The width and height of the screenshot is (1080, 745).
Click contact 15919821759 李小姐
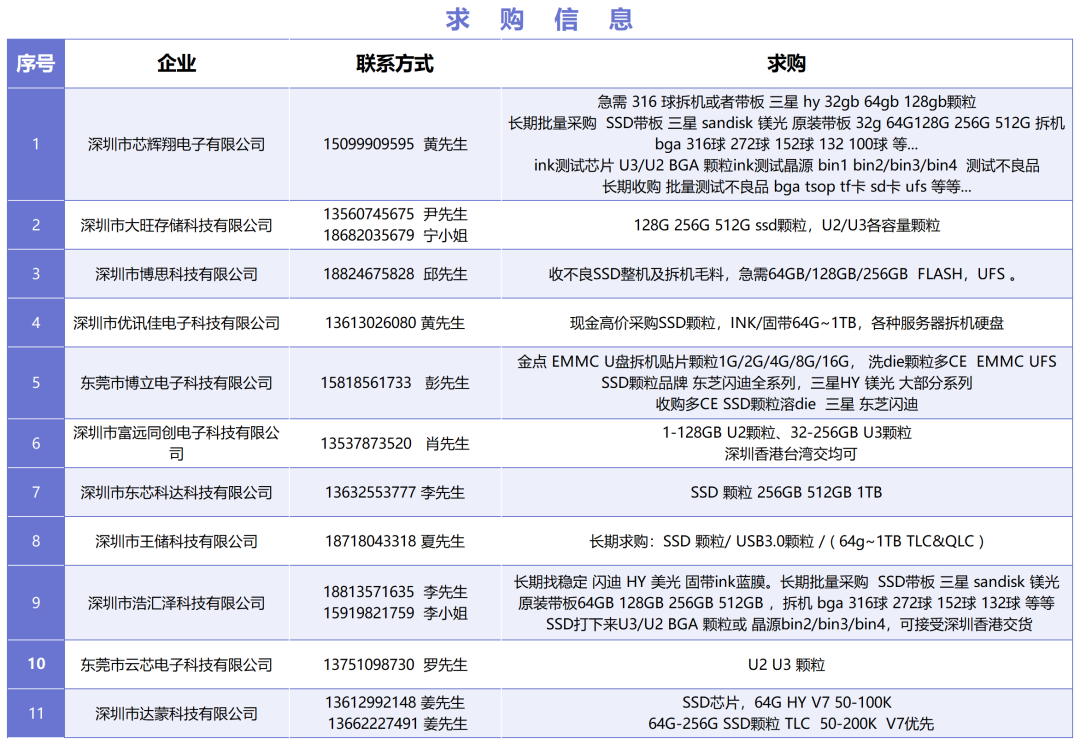[395, 613]
